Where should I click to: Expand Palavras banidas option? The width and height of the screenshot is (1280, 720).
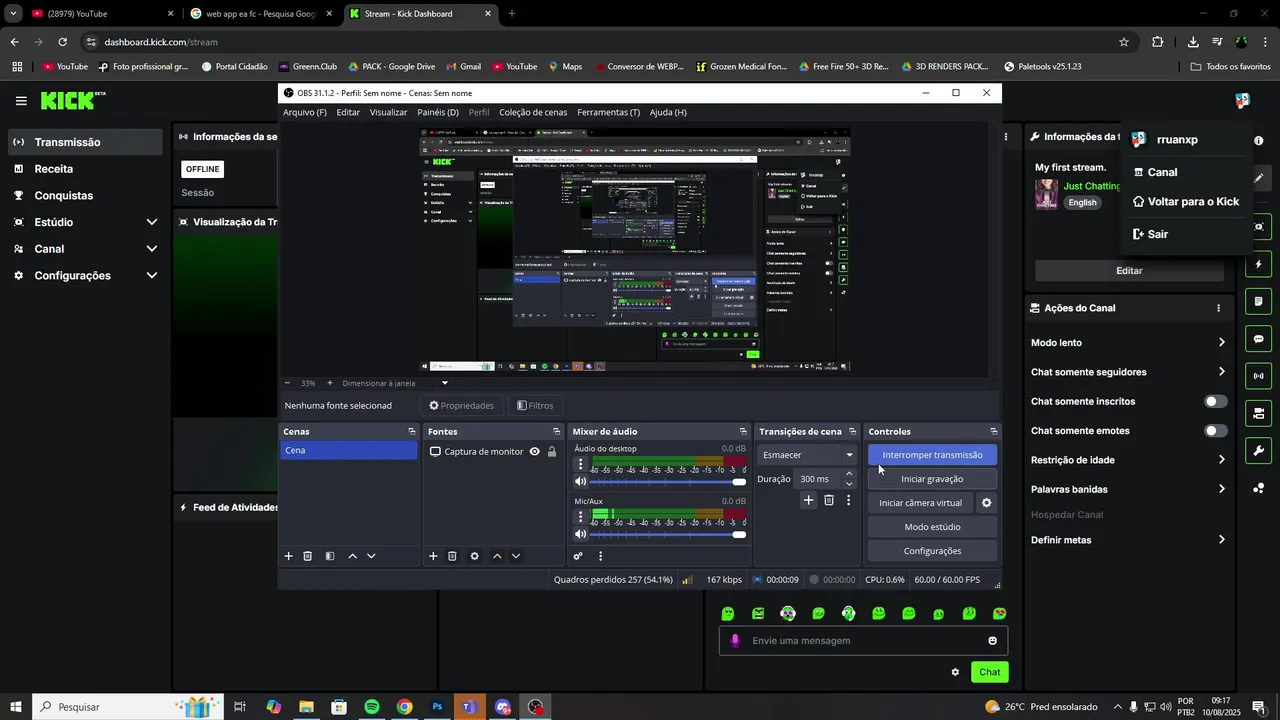(x=1221, y=489)
